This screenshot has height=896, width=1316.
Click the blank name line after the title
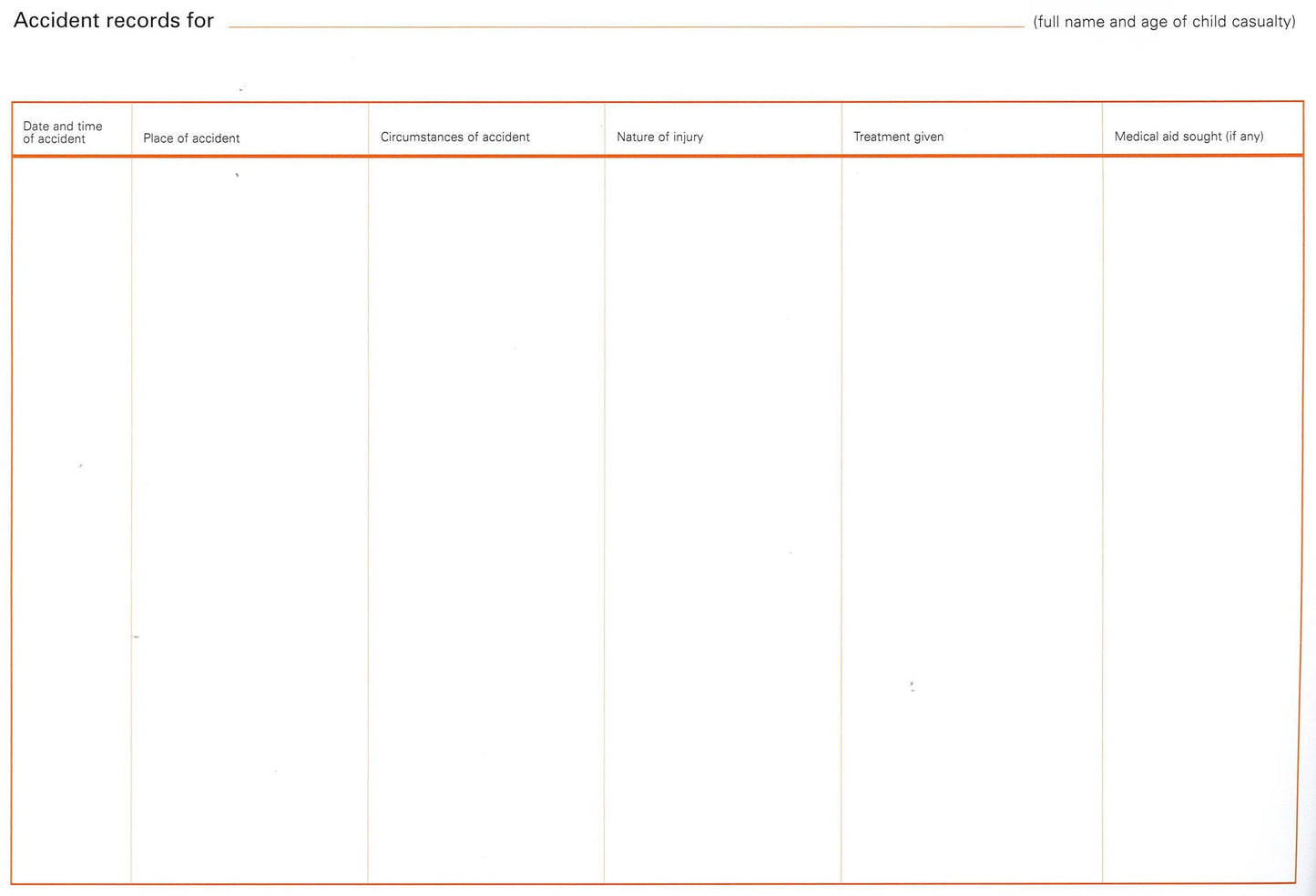(626, 20)
